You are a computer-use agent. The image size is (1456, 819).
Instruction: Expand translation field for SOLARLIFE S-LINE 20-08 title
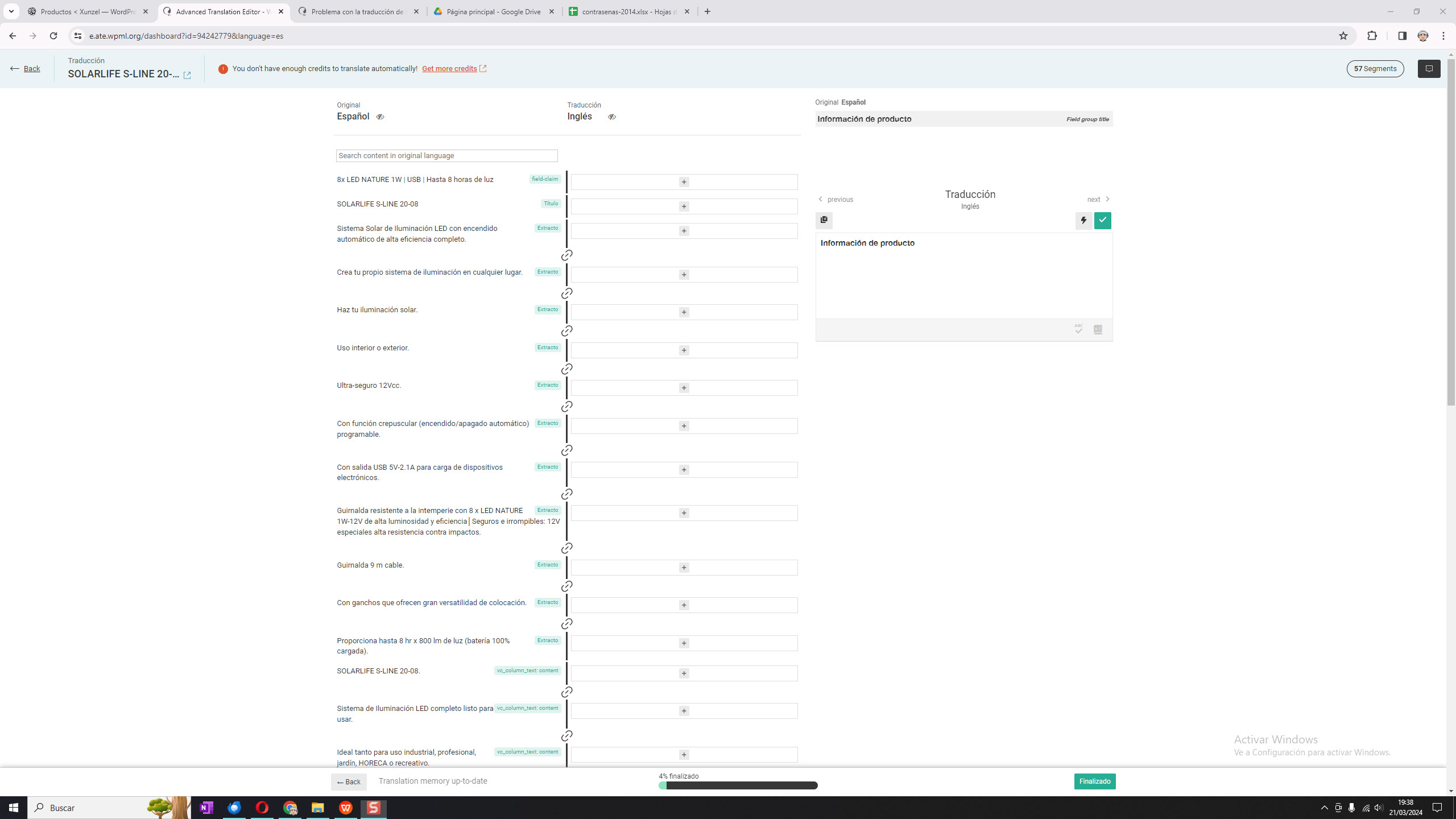[684, 206]
